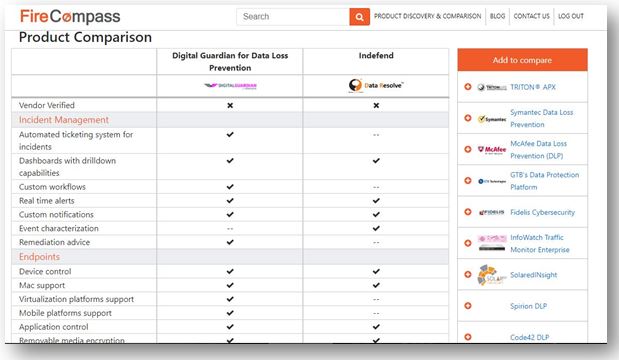Click plus icon beside Symantec Data Loss Prevention

468,118
